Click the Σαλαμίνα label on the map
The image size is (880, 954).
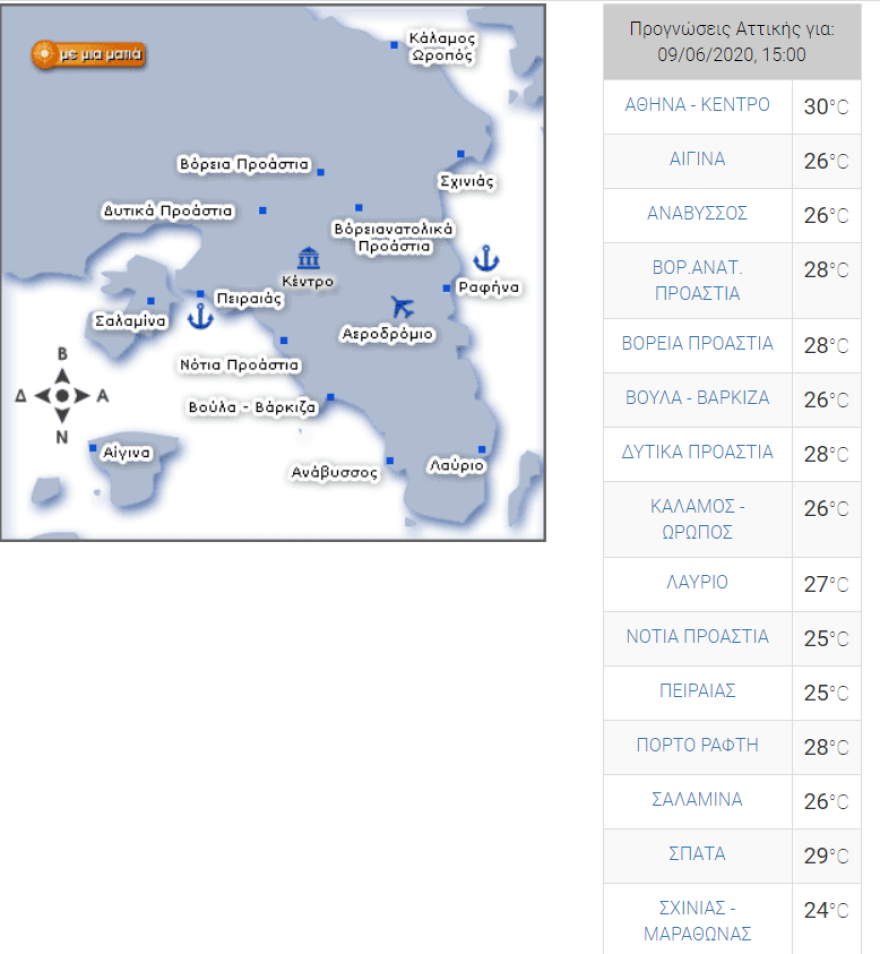pos(130,322)
